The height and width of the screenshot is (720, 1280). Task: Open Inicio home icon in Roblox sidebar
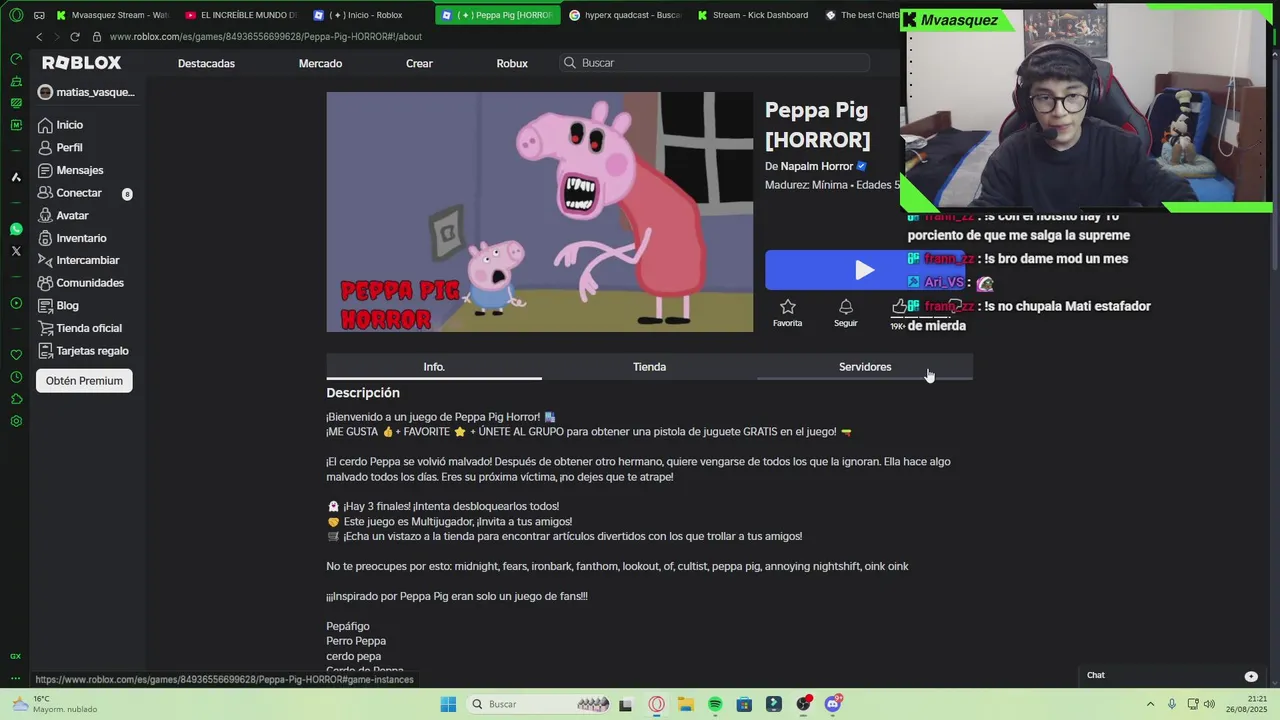click(x=45, y=125)
